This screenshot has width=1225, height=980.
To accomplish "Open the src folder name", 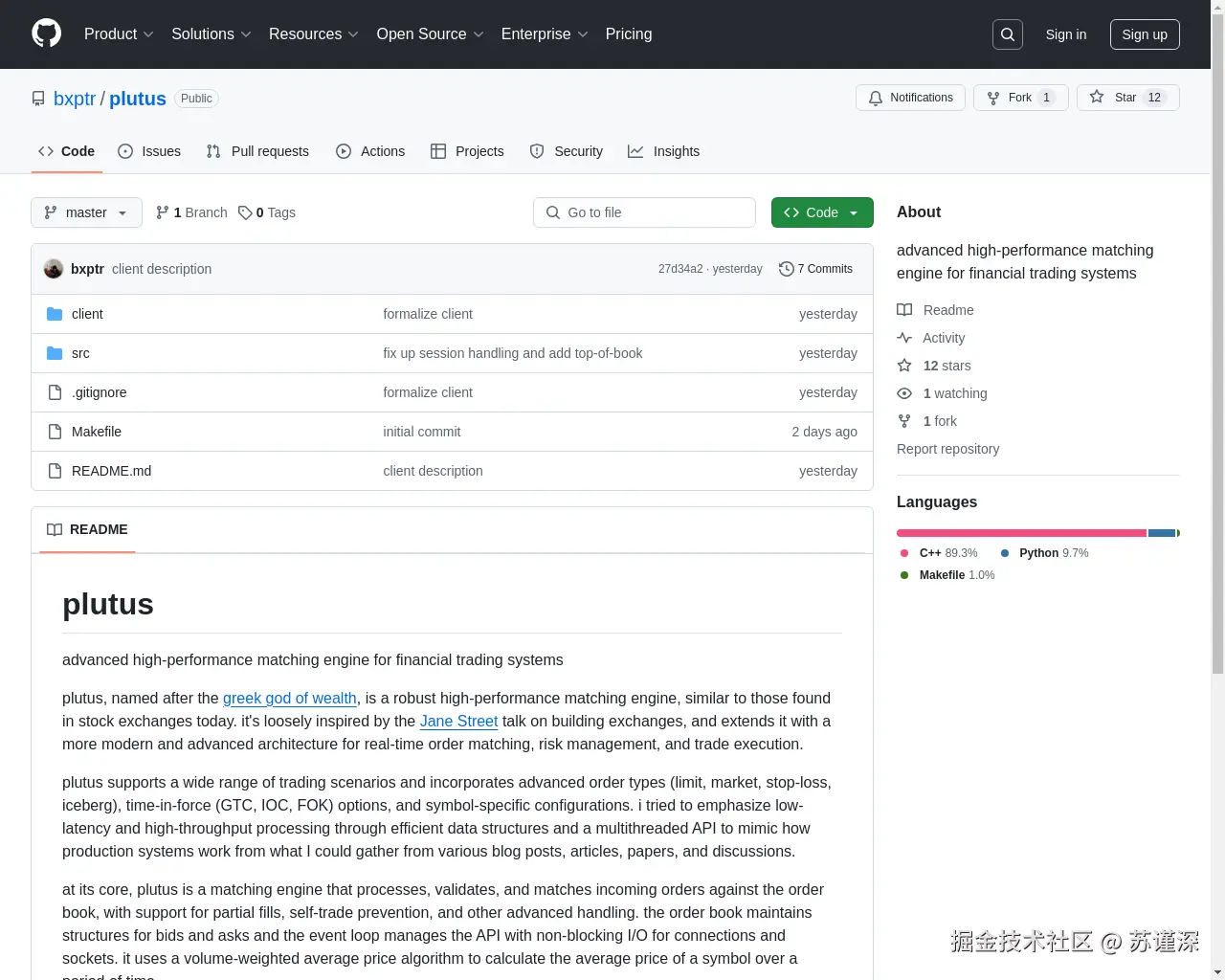I will pos(80,353).
